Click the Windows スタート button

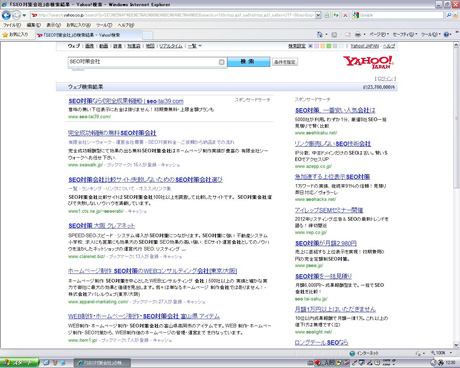(x=19, y=363)
